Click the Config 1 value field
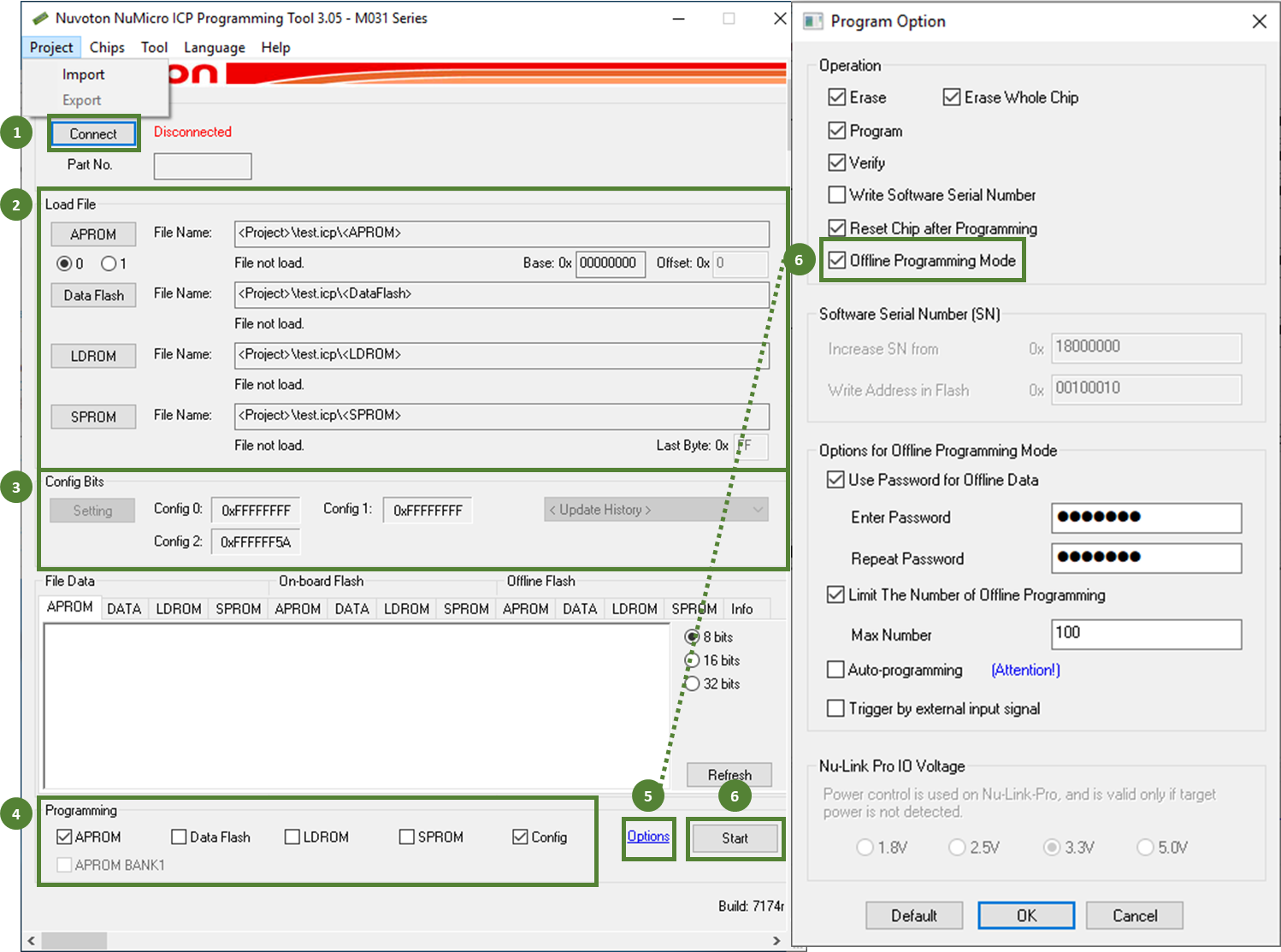The height and width of the screenshot is (952, 1281). point(428,510)
